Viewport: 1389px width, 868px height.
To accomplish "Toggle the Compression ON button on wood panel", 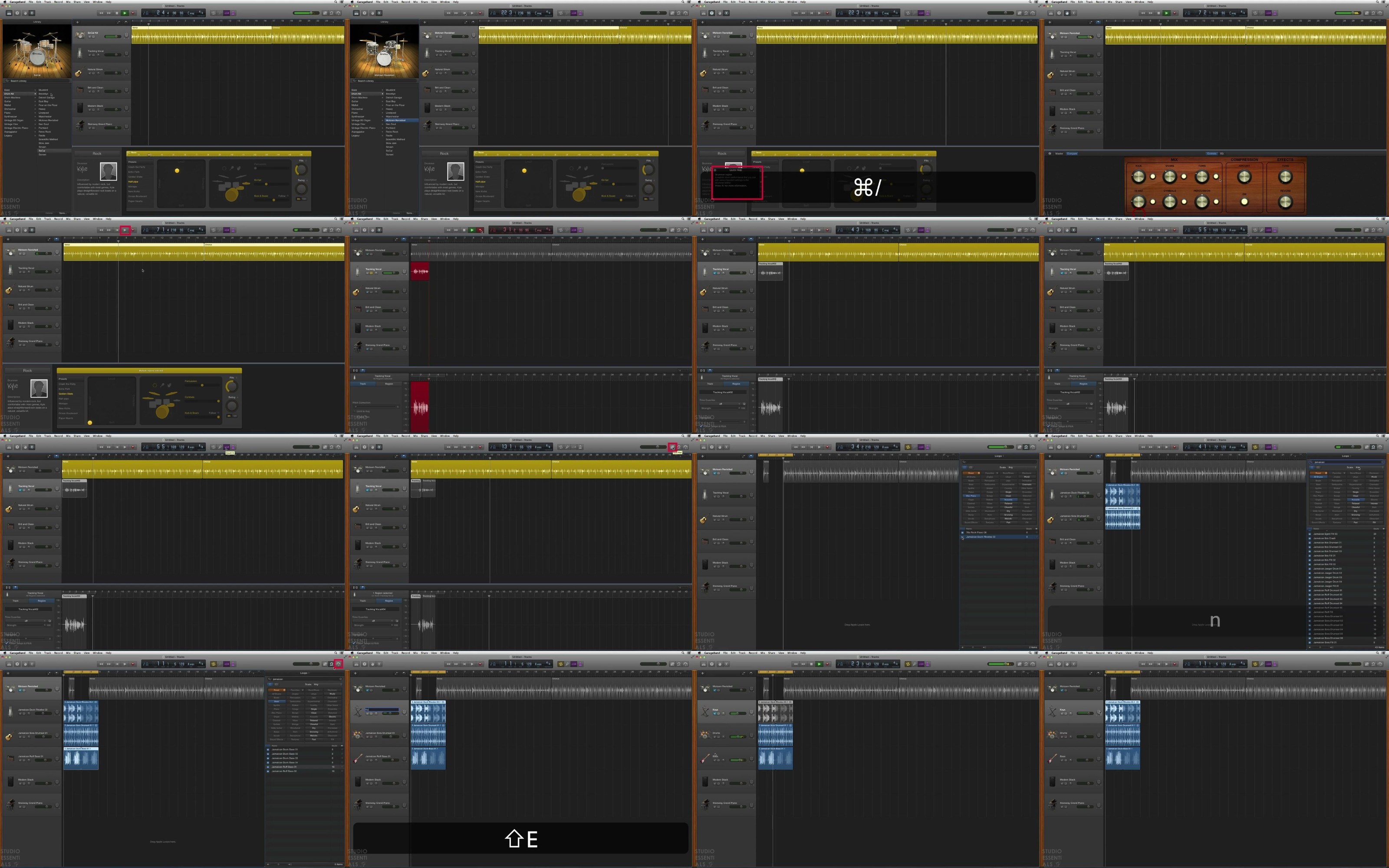I will click(1244, 201).
